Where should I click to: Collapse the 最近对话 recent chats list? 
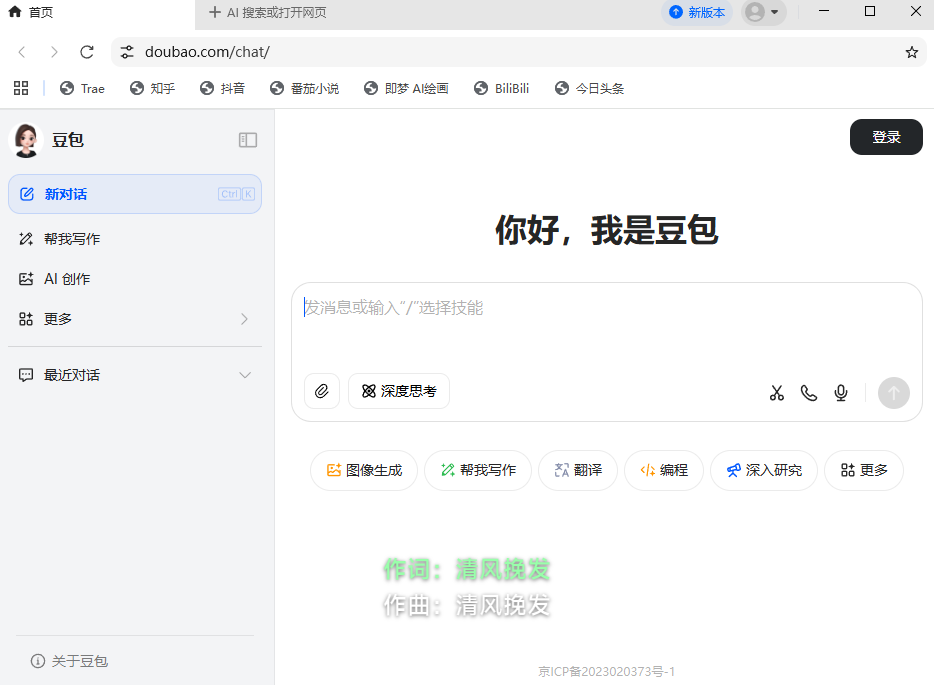click(x=244, y=375)
